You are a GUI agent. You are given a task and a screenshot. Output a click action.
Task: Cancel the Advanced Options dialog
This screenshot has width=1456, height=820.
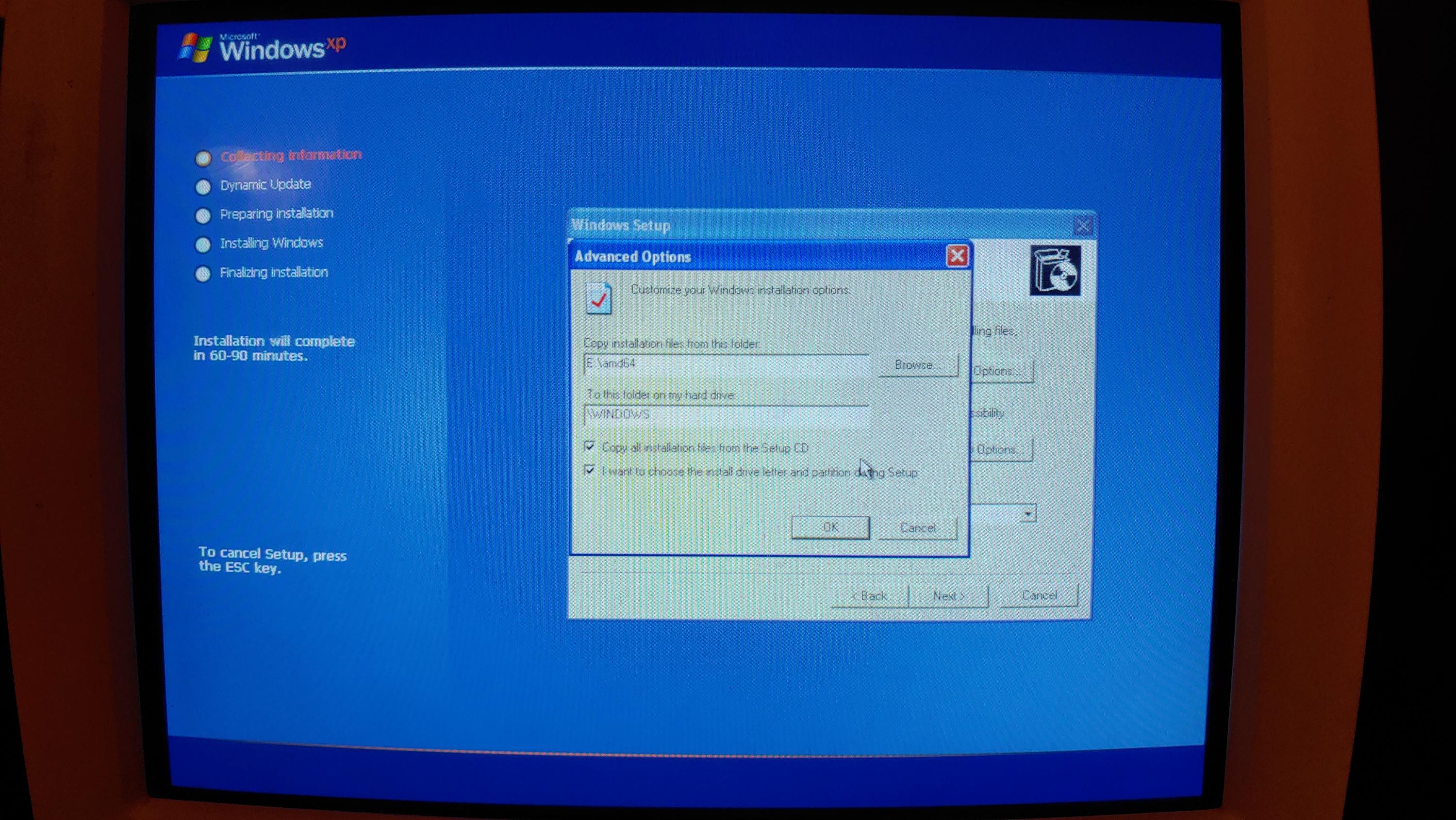pyautogui.click(x=917, y=528)
